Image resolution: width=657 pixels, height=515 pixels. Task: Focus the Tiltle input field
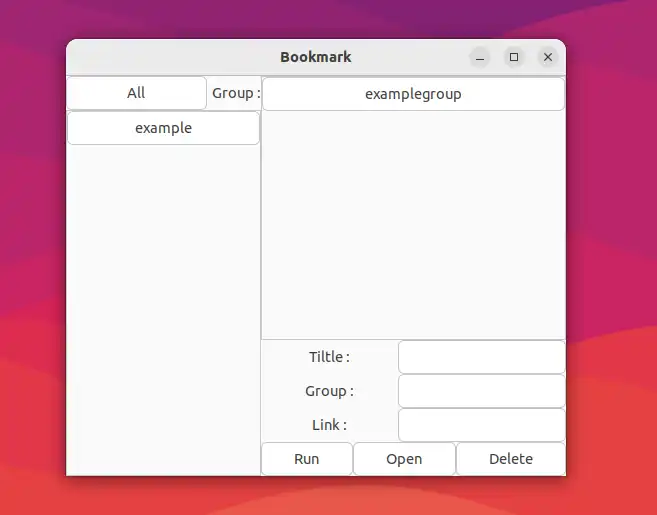coord(481,357)
